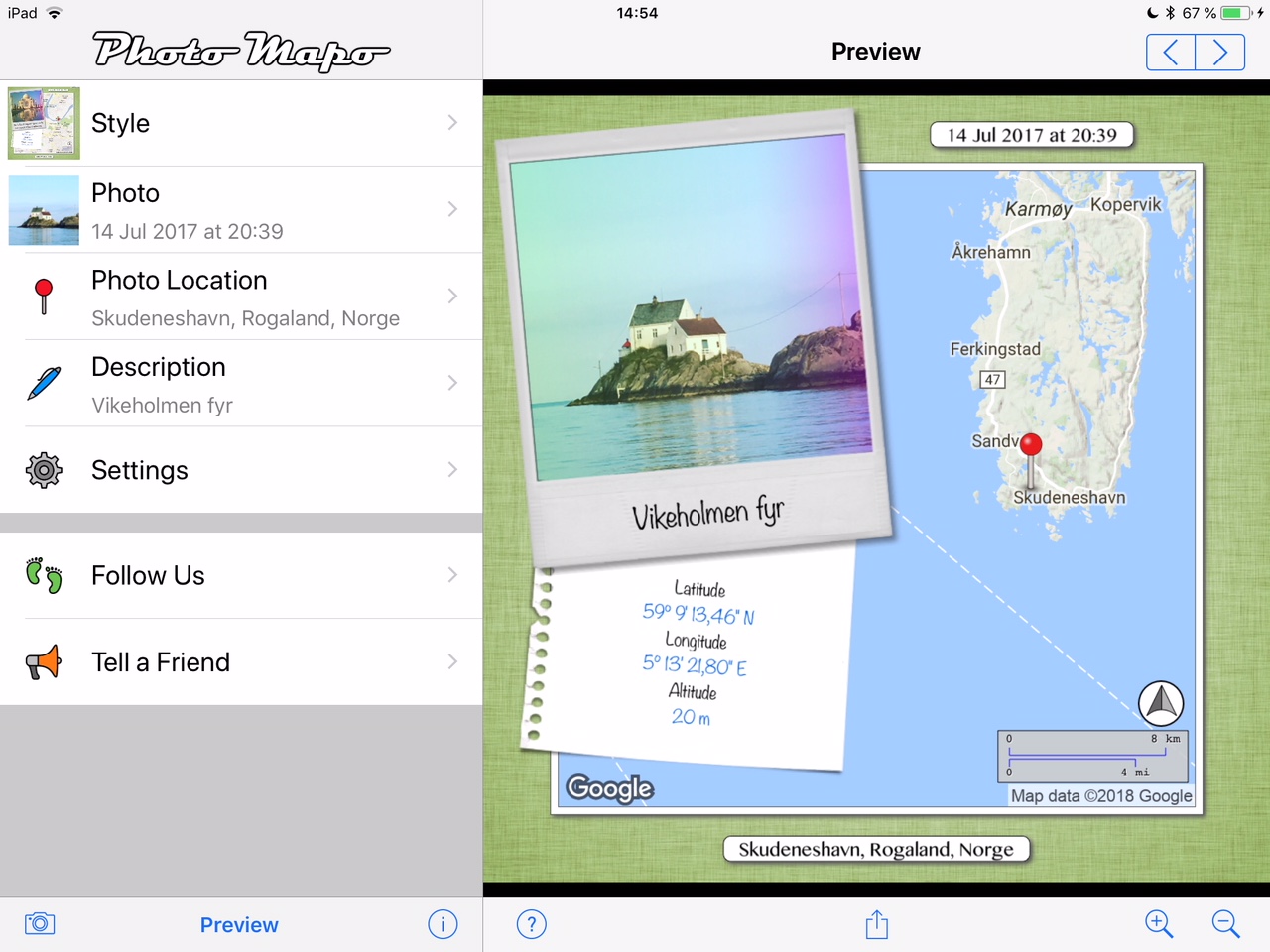Screen dimensions: 1270x952
Task: Tap the gear Settings icon
Action: pos(44,470)
